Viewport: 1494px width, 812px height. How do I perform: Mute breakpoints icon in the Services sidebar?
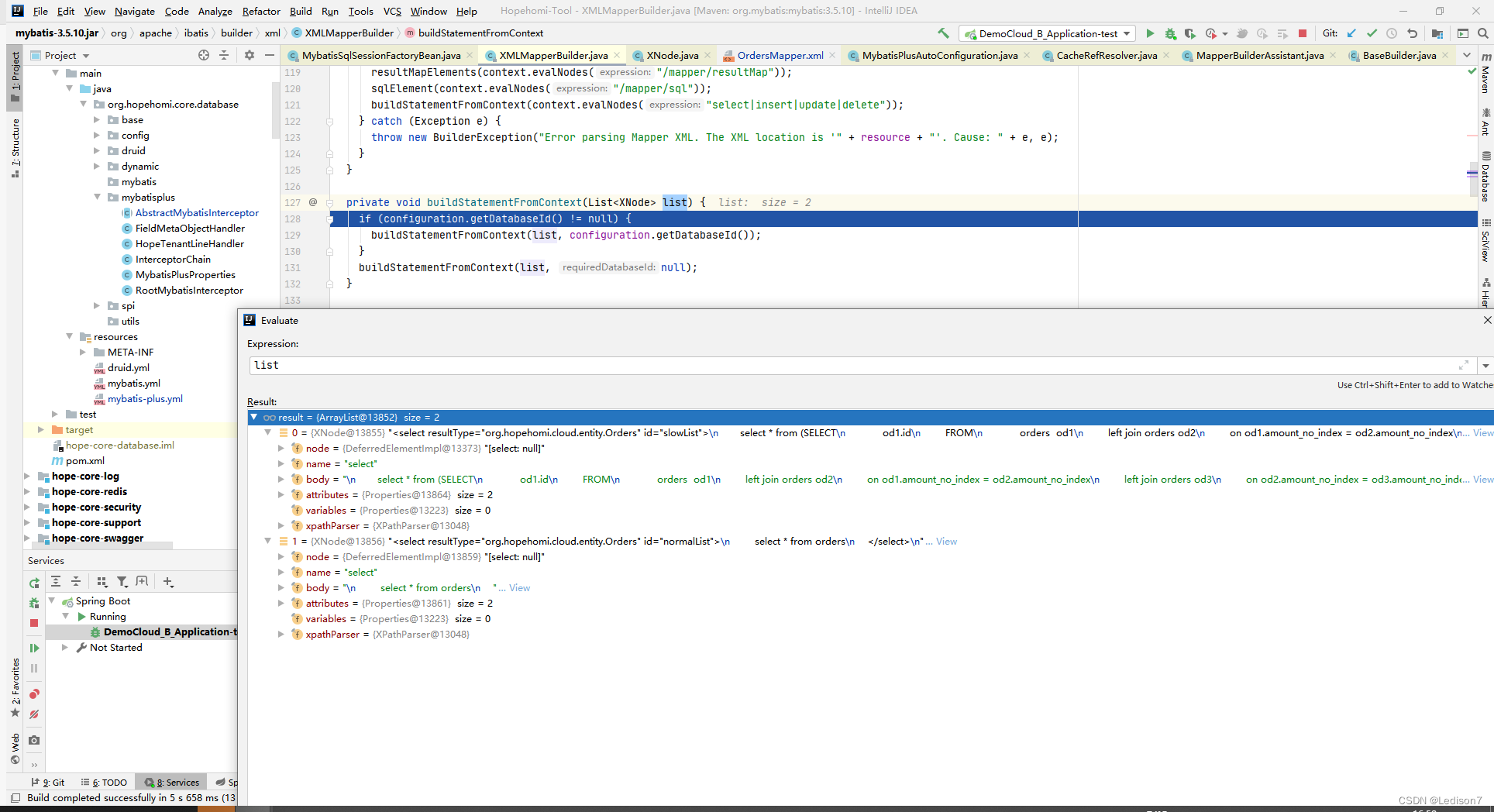34,714
